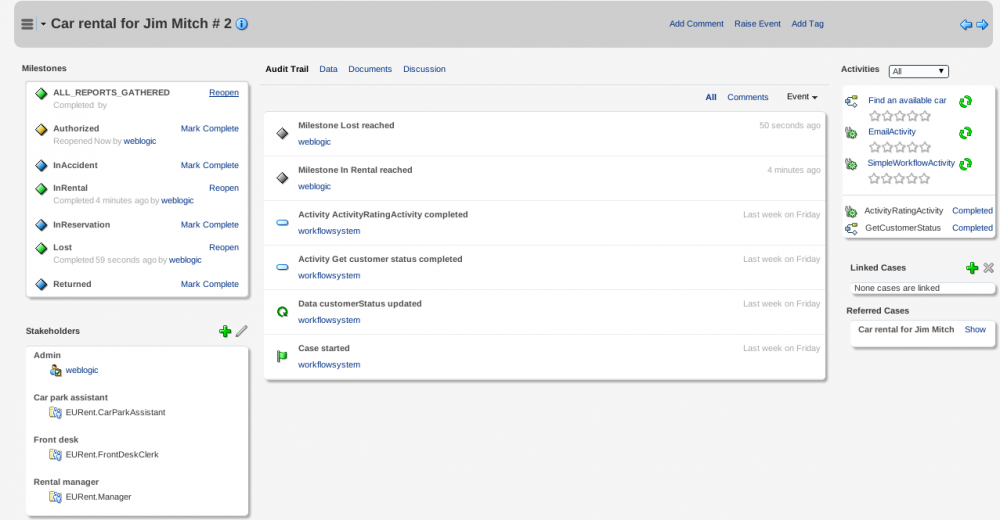
Task: Open EmailActivity link
Action: pos(892,131)
